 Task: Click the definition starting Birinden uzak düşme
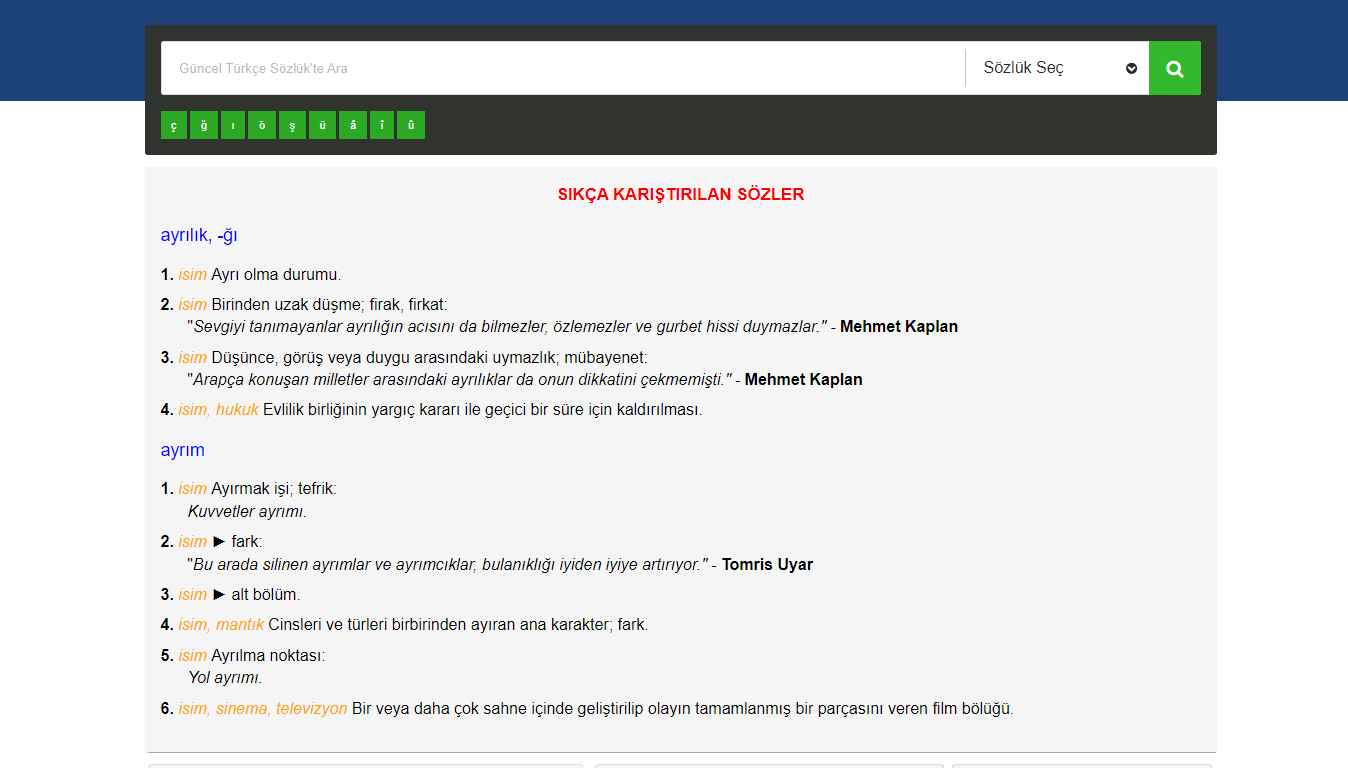[329, 304]
